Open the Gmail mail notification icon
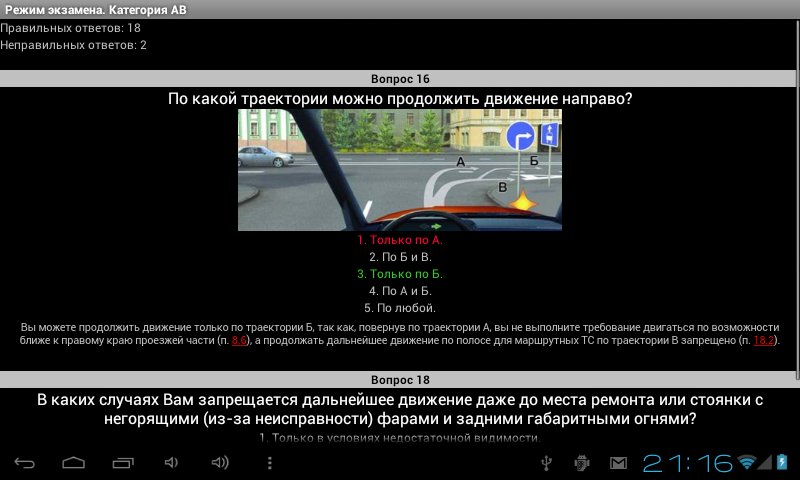800x480 pixels. [618, 463]
